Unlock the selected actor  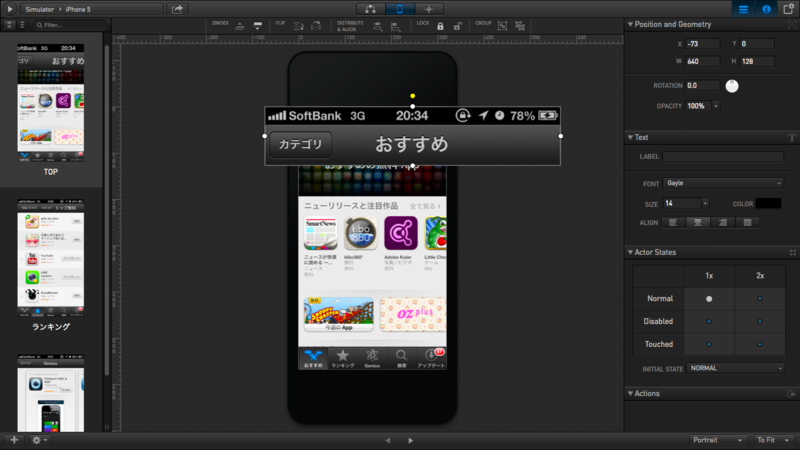click(x=458, y=26)
